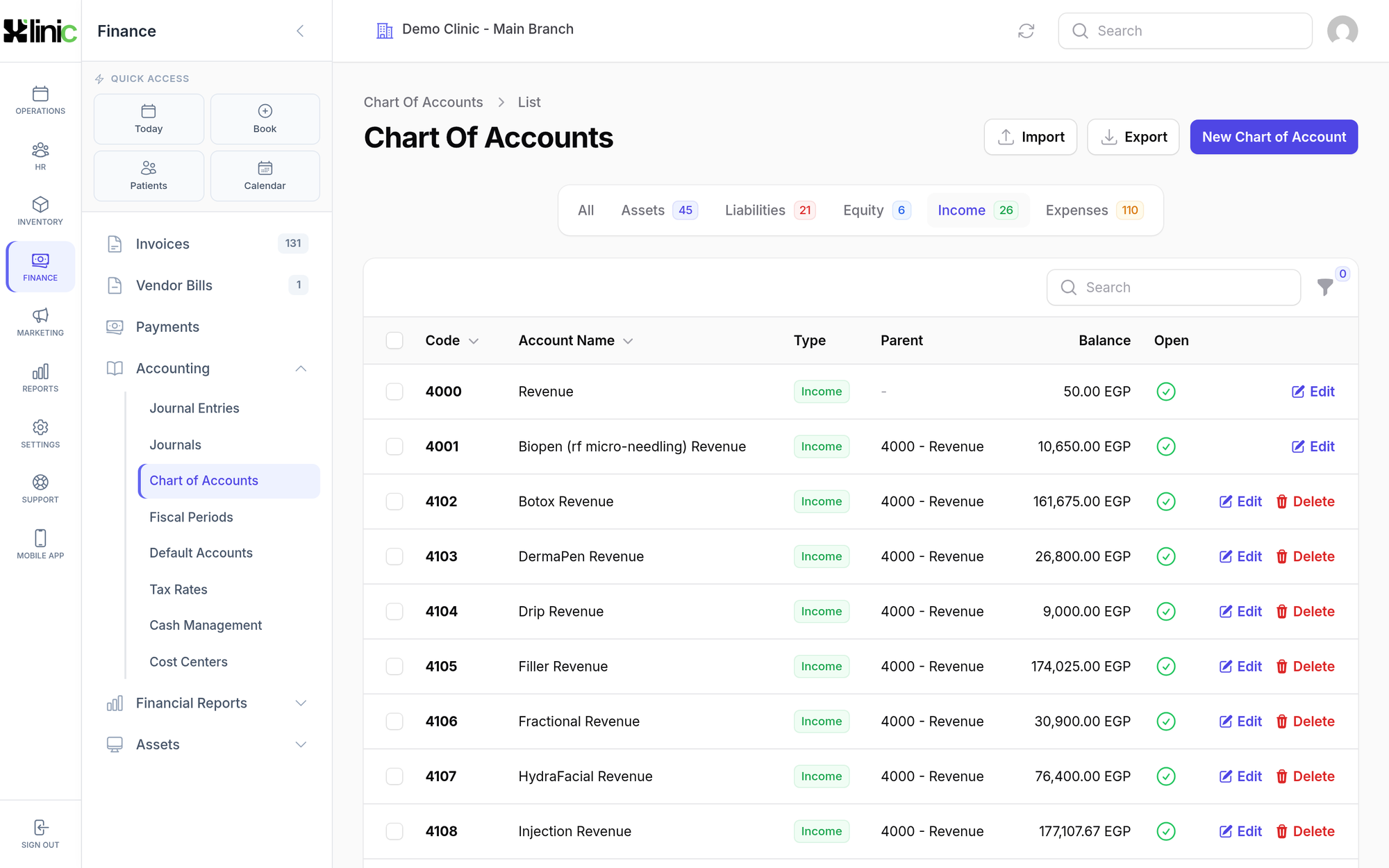Open the Support lifebuoy icon

tap(40, 489)
